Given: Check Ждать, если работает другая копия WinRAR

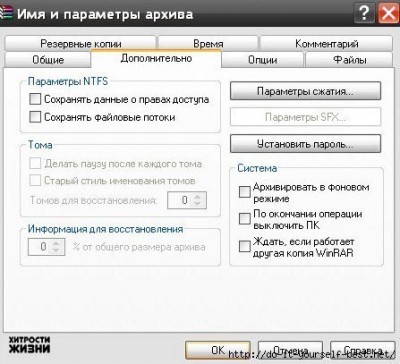Looking at the screenshot, I should (245, 246).
